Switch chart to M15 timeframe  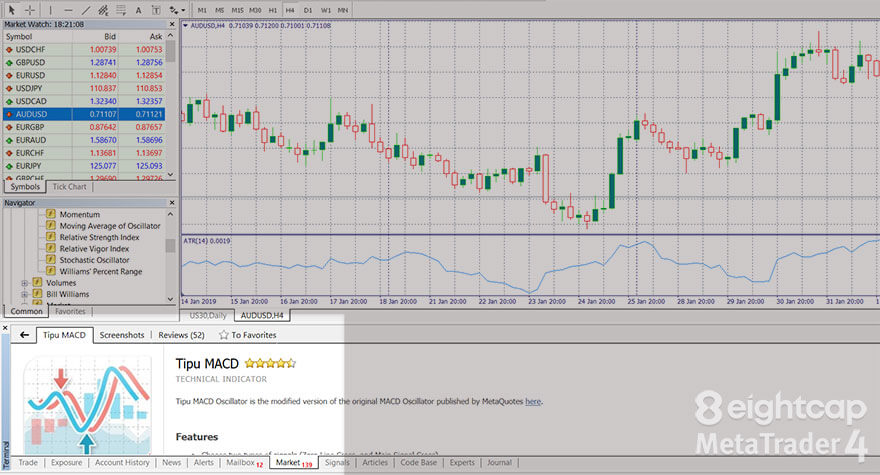click(x=237, y=10)
